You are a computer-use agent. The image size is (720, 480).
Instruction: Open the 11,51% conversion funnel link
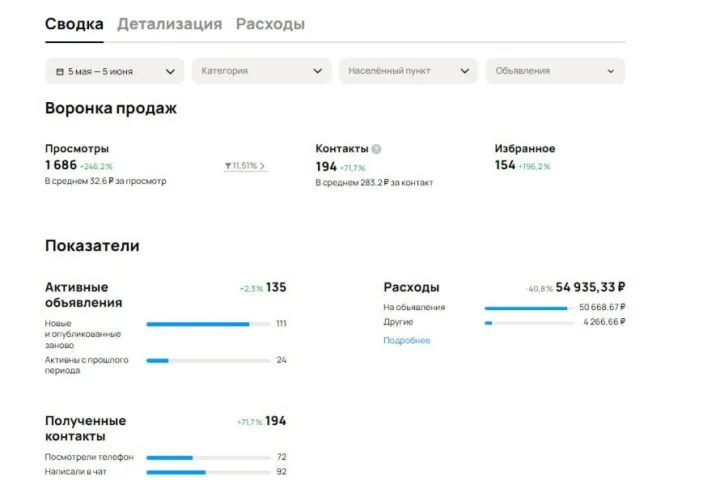(x=245, y=166)
